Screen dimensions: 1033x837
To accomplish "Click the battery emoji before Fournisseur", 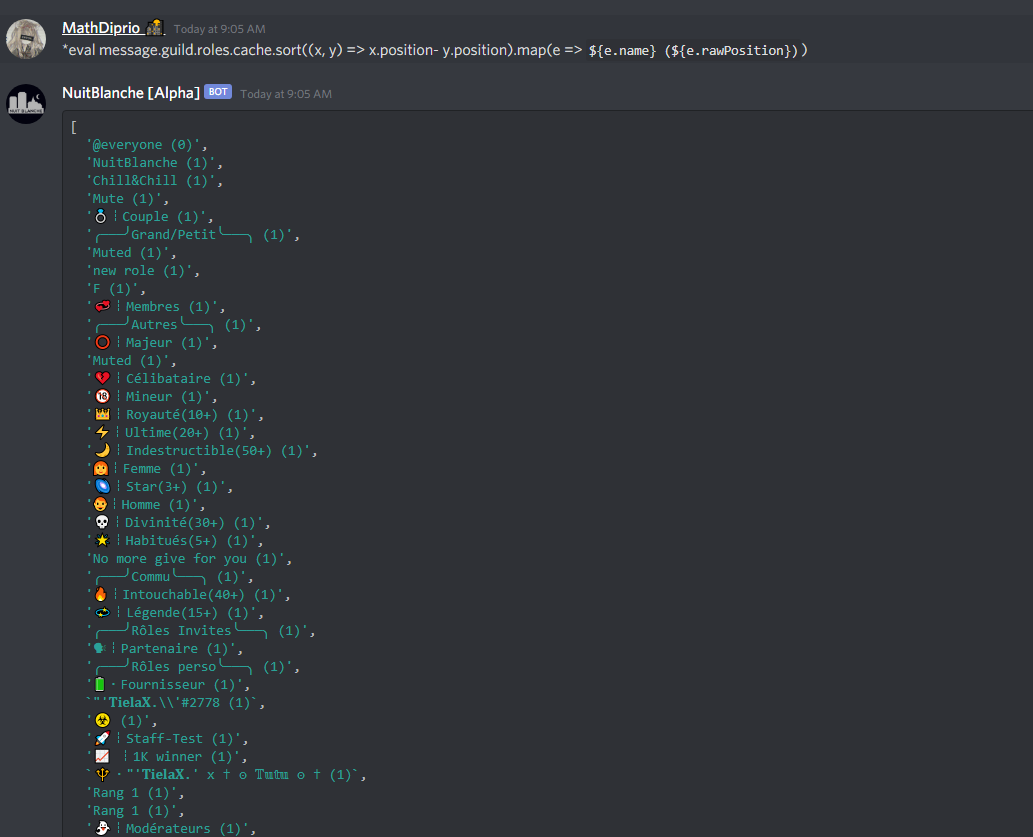I will point(99,684).
